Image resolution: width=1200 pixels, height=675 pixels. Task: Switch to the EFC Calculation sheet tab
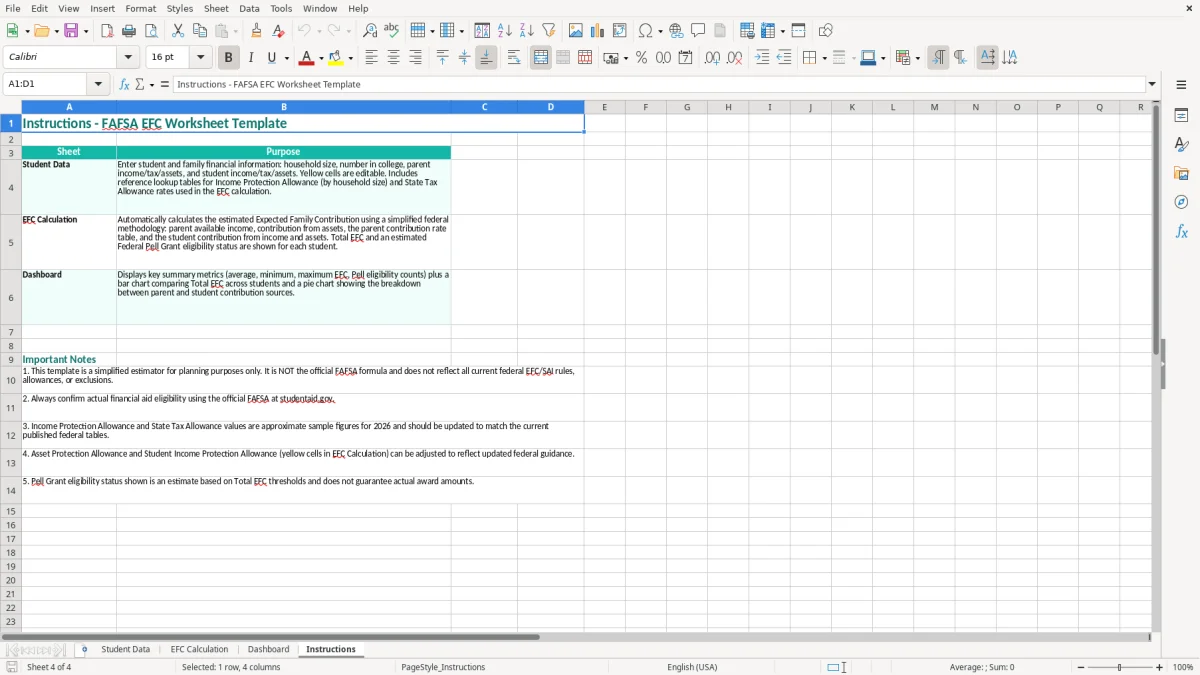199,649
